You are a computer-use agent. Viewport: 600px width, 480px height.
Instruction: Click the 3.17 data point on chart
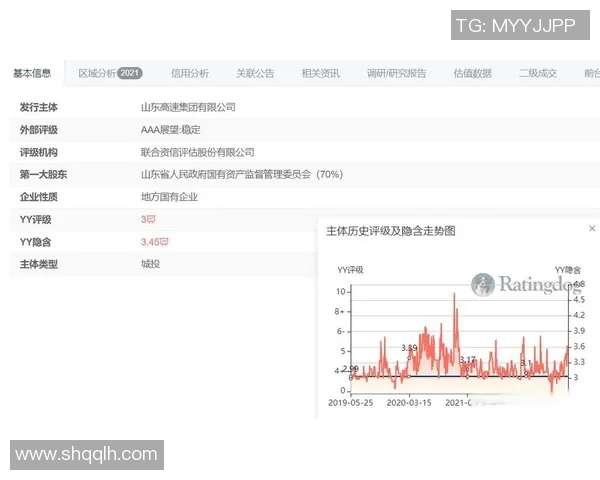coord(467,369)
